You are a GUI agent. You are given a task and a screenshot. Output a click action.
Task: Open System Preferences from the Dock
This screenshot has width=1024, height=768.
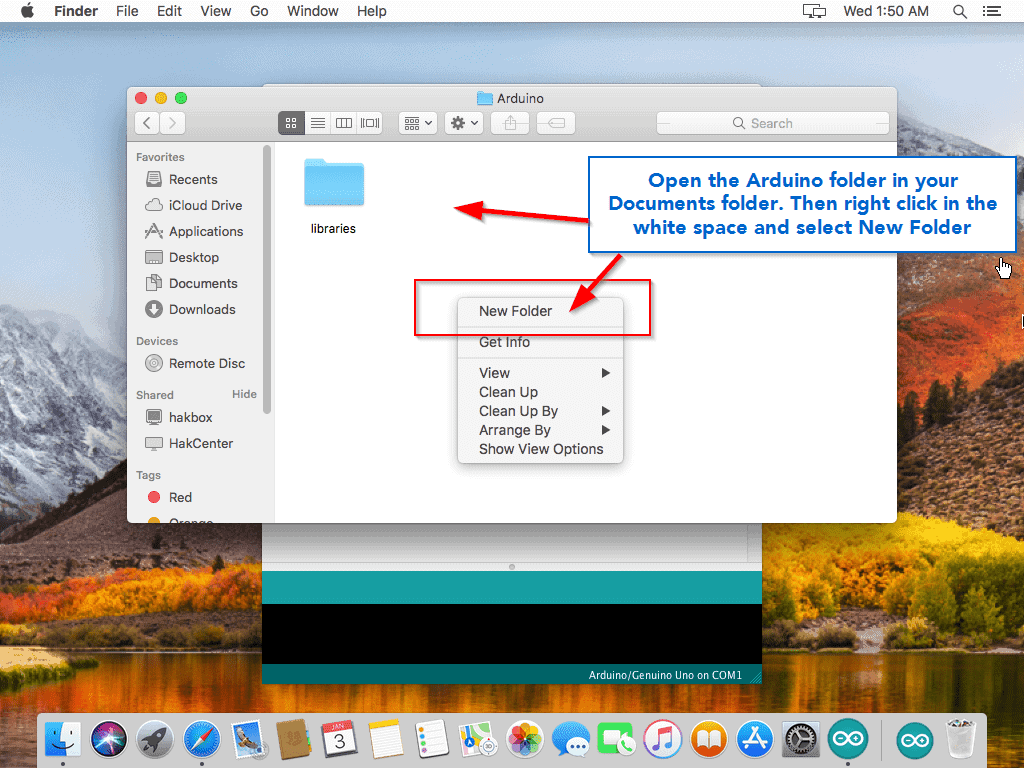coord(801,740)
